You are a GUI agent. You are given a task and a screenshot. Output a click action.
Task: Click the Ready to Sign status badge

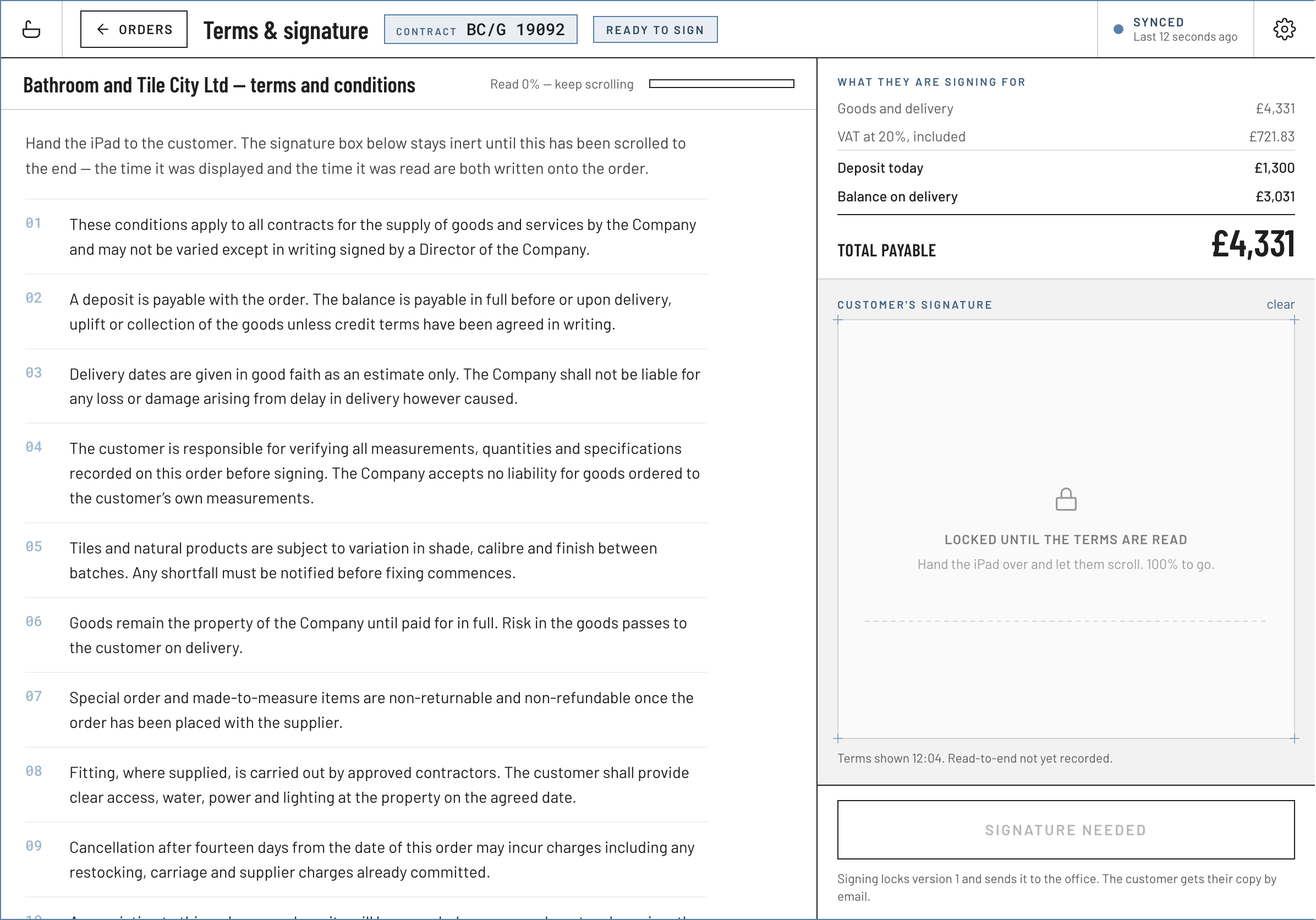click(655, 30)
